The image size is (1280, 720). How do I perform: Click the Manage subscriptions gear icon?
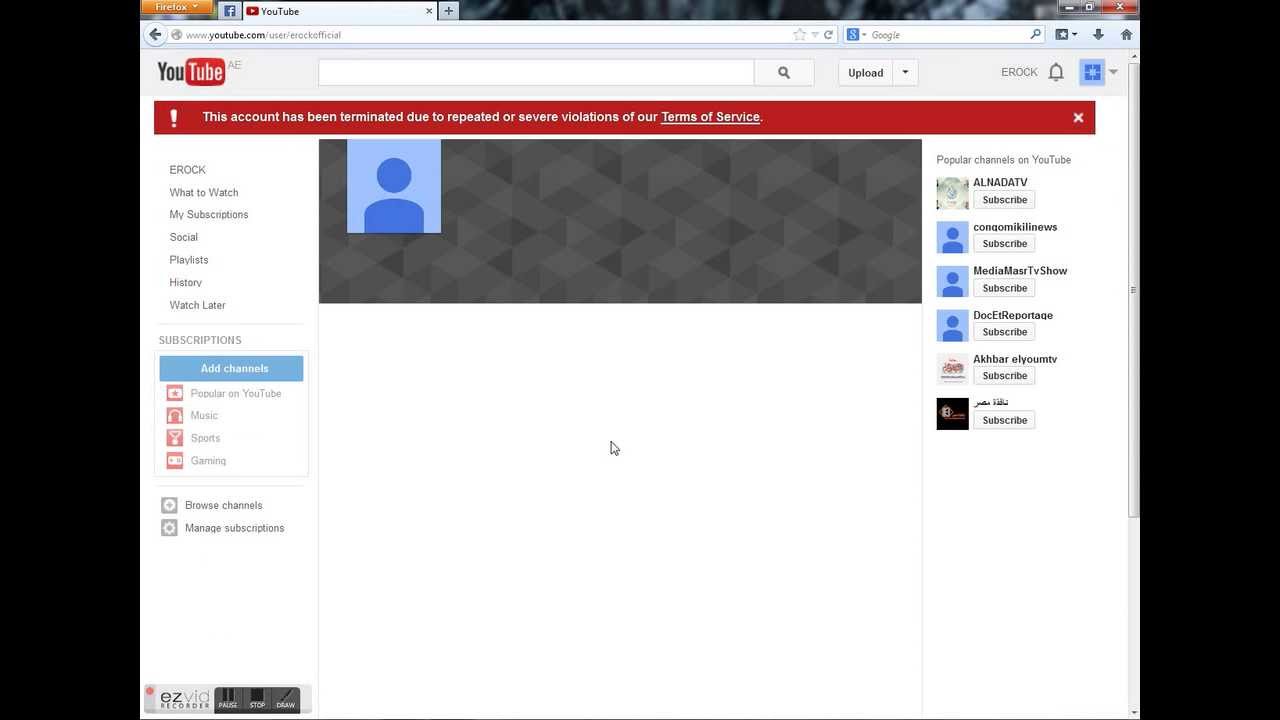coord(169,528)
